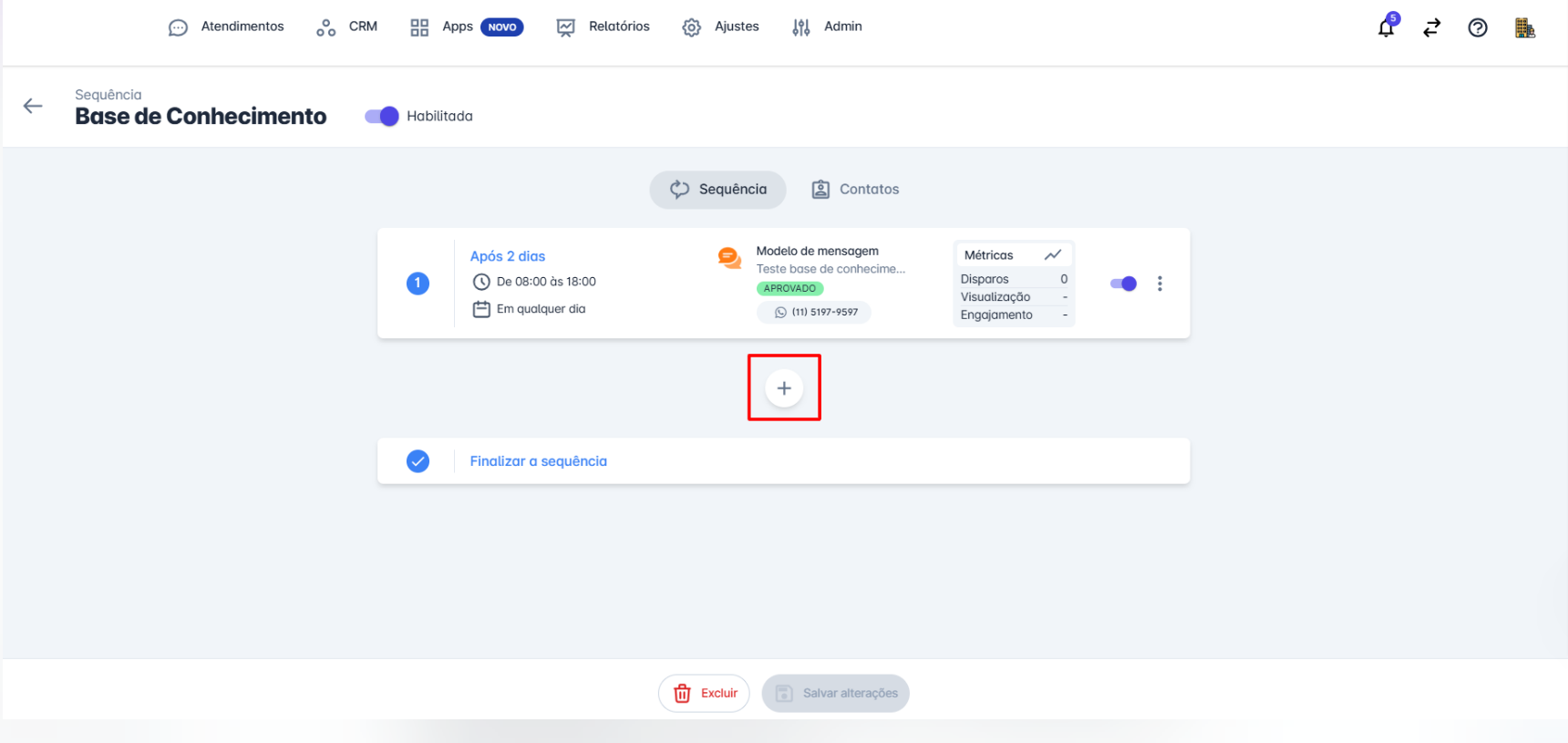
Task: Open Atendimentos in the top navigation
Action: (226, 27)
